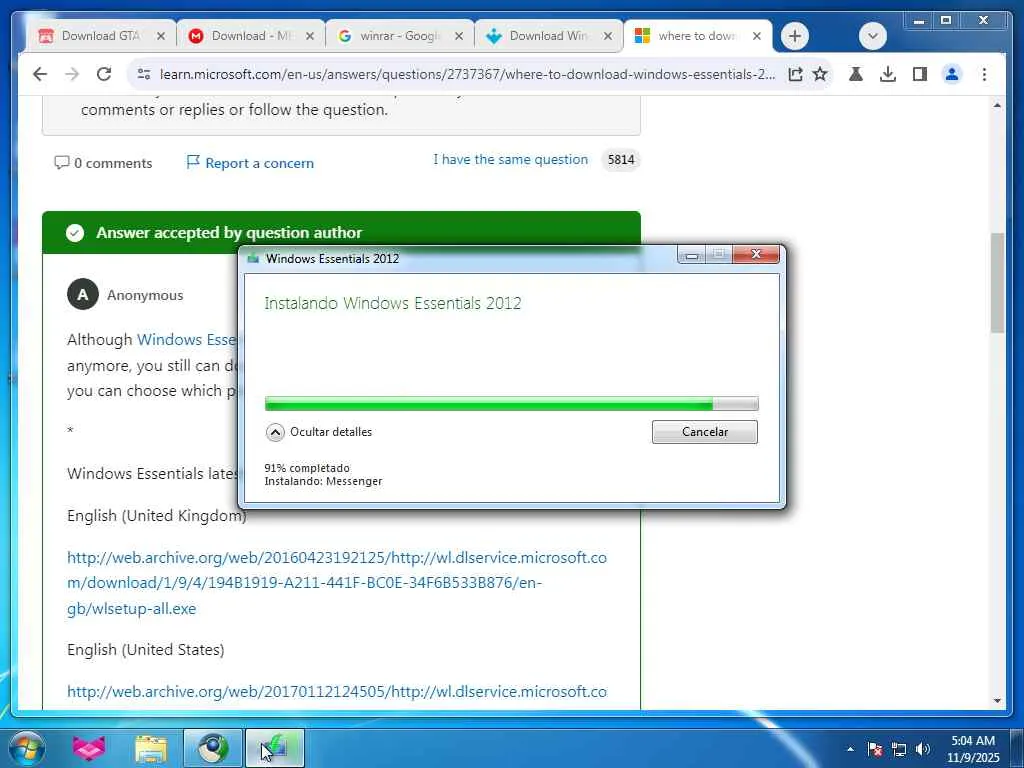
Task: Select the installer taskbar button
Action: coord(274,748)
